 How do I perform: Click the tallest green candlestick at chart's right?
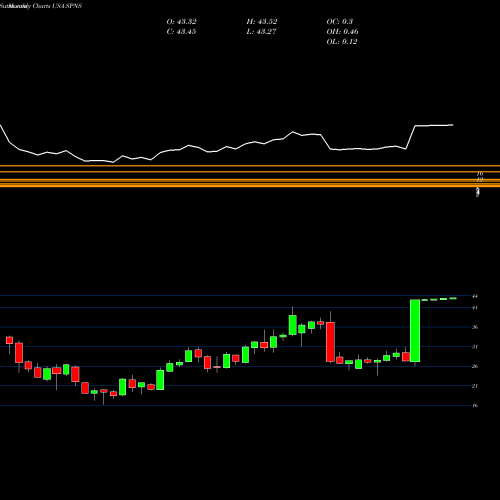click(x=415, y=331)
